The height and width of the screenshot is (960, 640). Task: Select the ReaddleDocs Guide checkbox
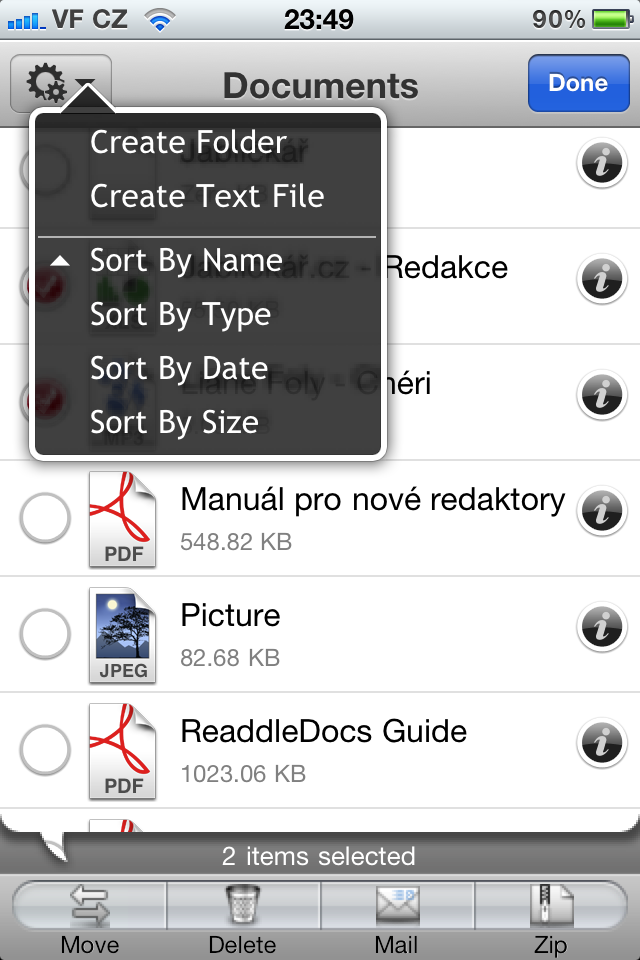[45, 749]
